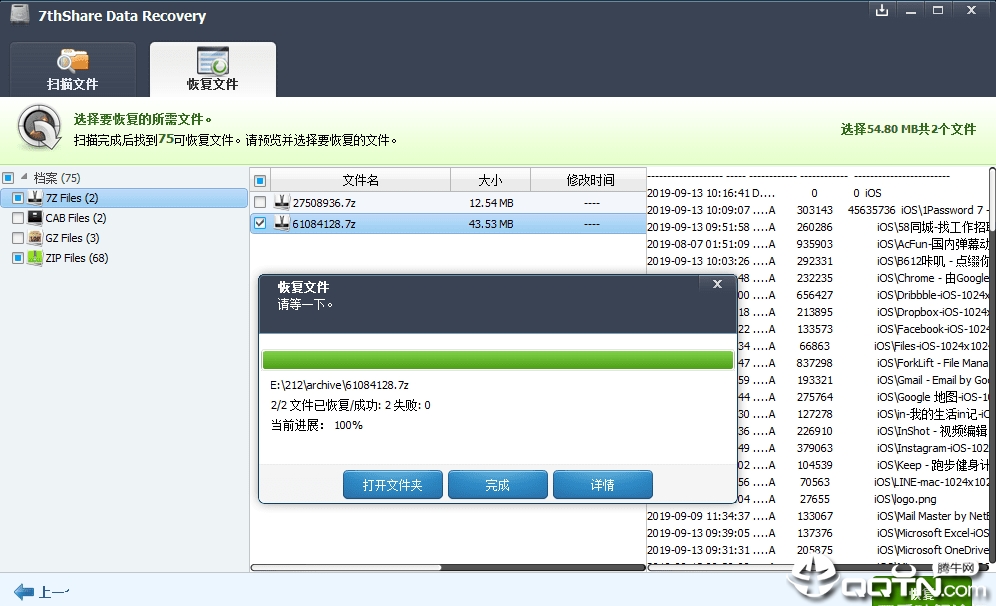Maximize the 7thShare Data Recovery window
996x606 pixels.
click(938, 10)
